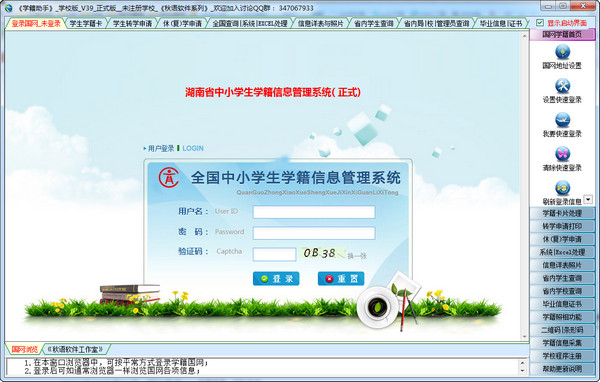Viewport: 600px width, 382px height.
Task: Open the 转学申请打印 sidebar section
Action: (562, 226)
